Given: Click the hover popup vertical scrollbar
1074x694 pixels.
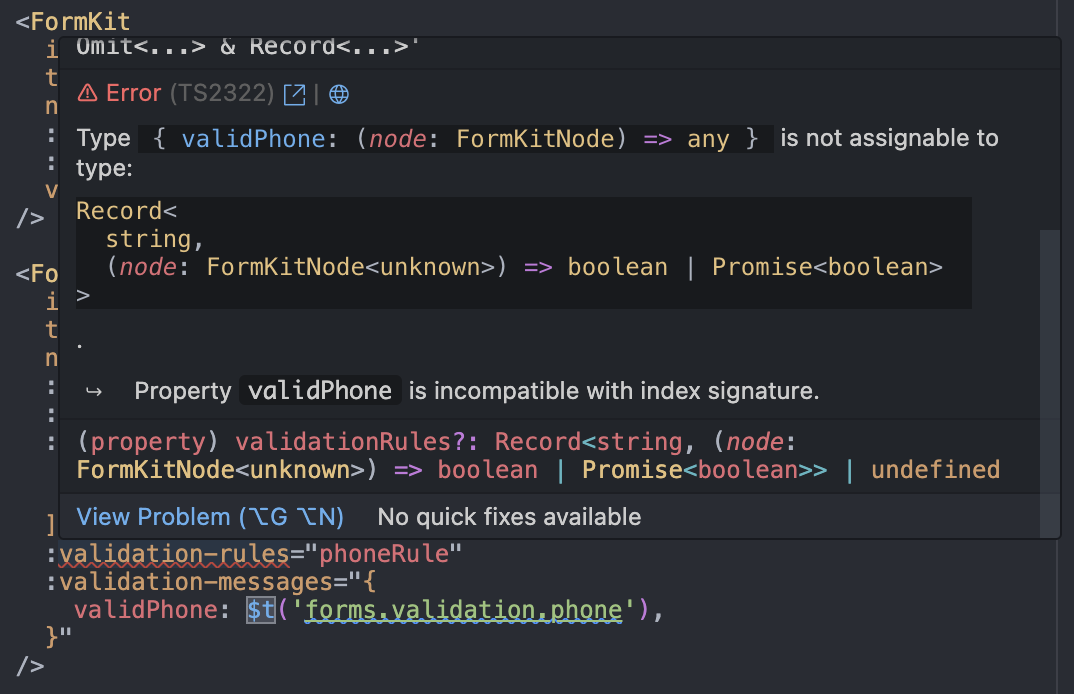Looking at the screenshot, I should (1049, 384).
